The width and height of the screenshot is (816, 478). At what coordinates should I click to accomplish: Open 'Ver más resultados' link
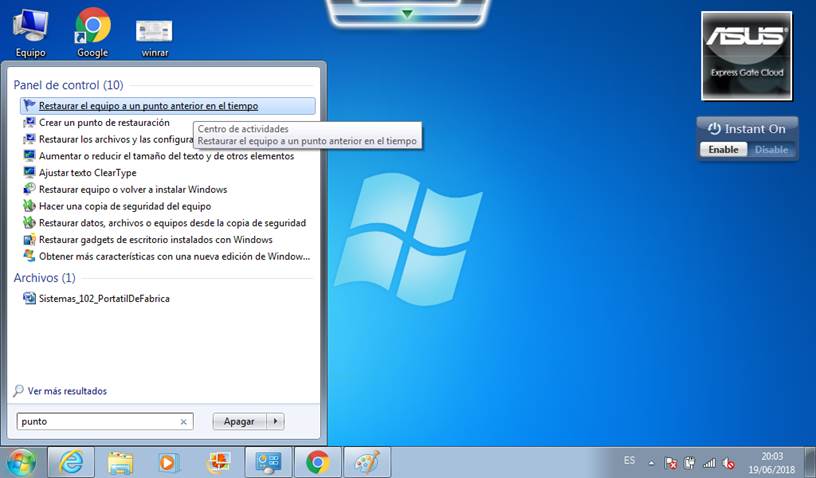click(67, 391)
